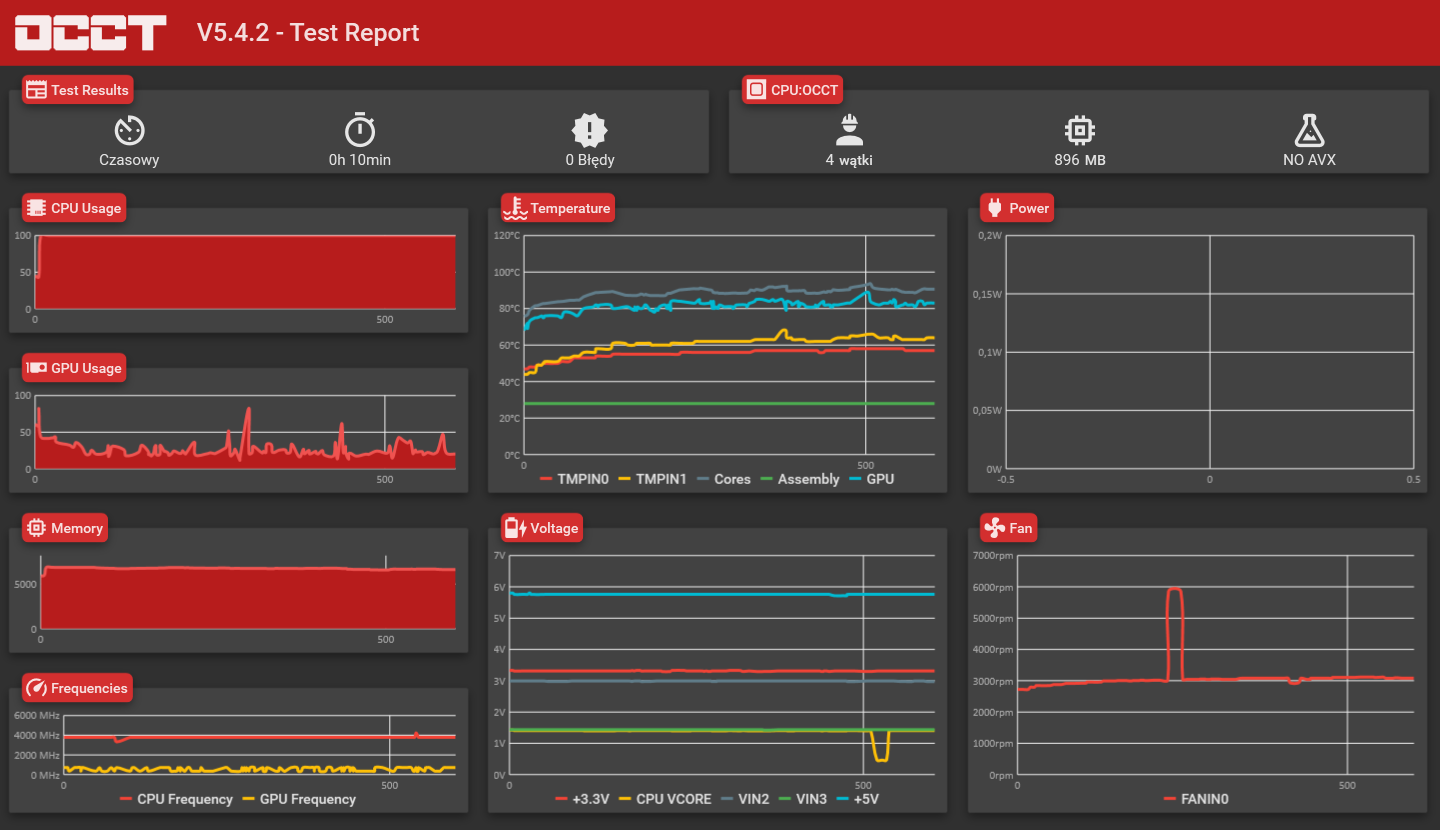This screenshot has height=830, width=1440.
Task: Click the stopwatch icon above 0h 10min
Action: pyautogui.click(x=360, y=129)
